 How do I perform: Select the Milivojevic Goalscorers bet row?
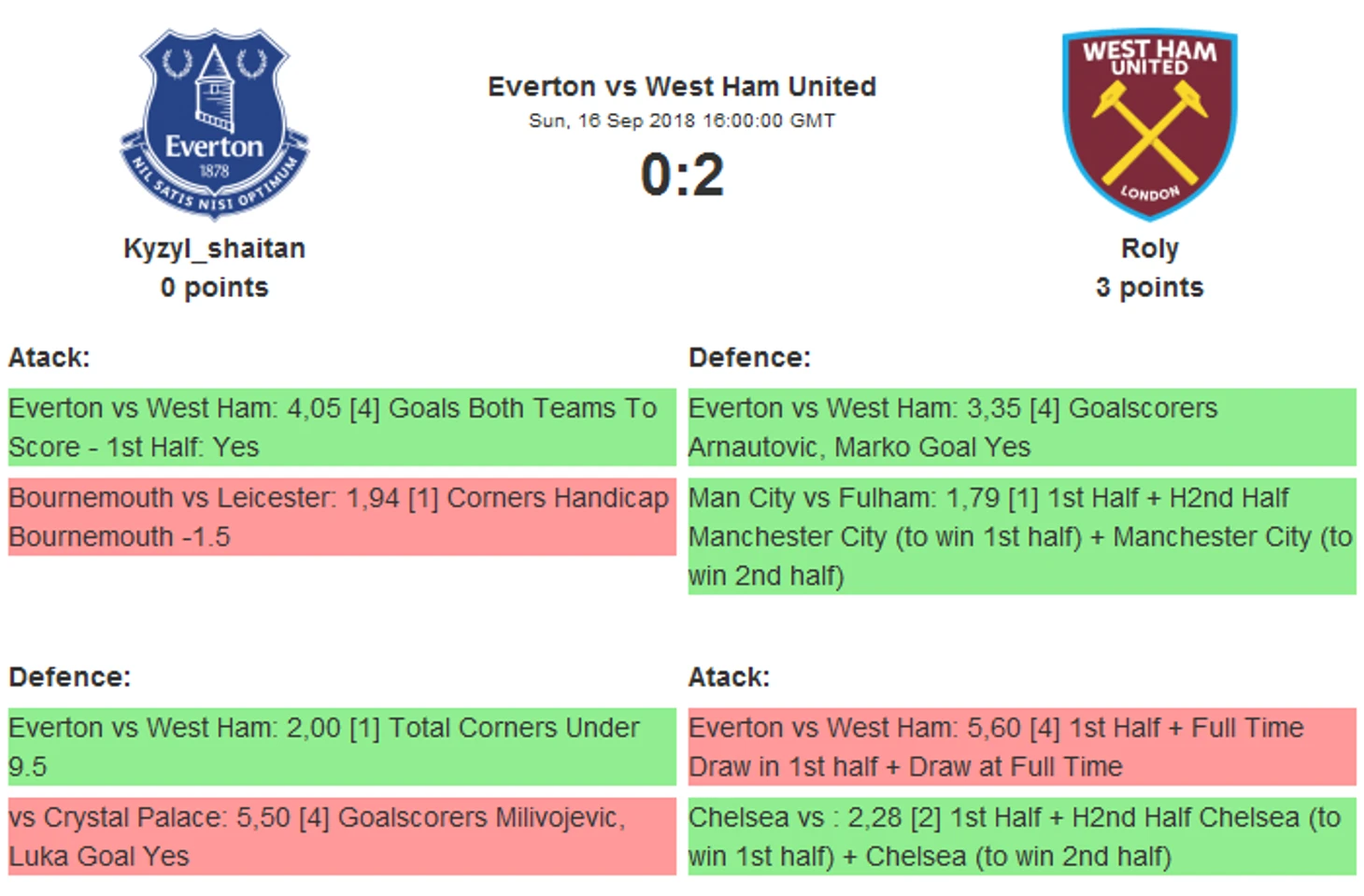(342, 836)
